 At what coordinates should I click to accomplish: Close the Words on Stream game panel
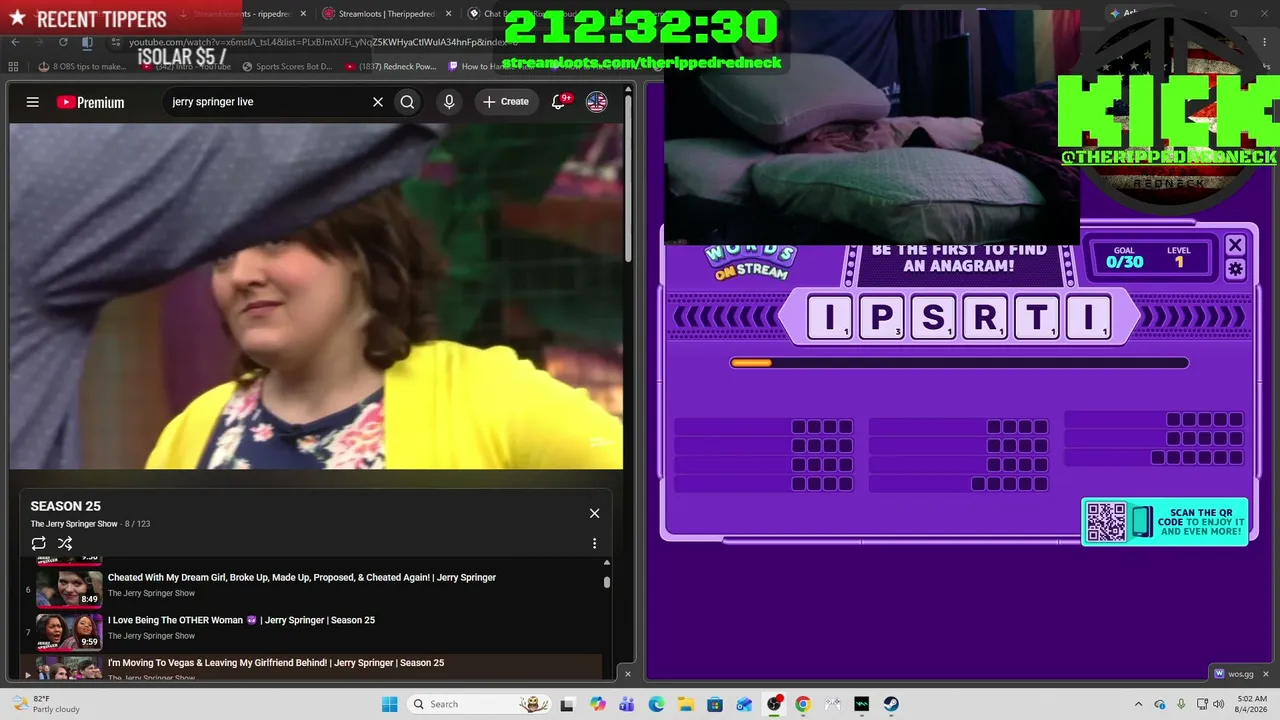[1235, 245]
